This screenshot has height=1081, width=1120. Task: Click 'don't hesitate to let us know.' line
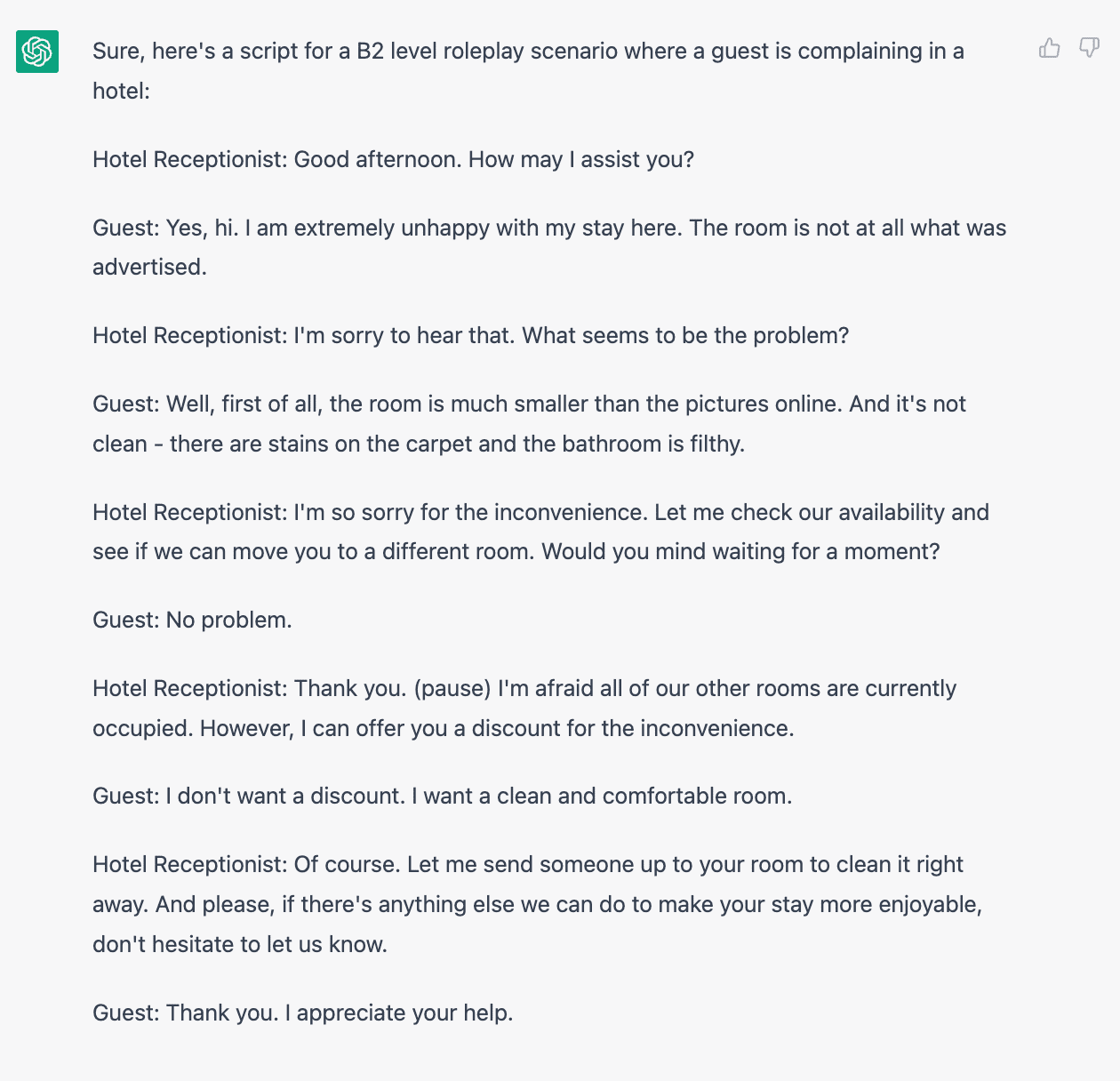pos(240,944)
